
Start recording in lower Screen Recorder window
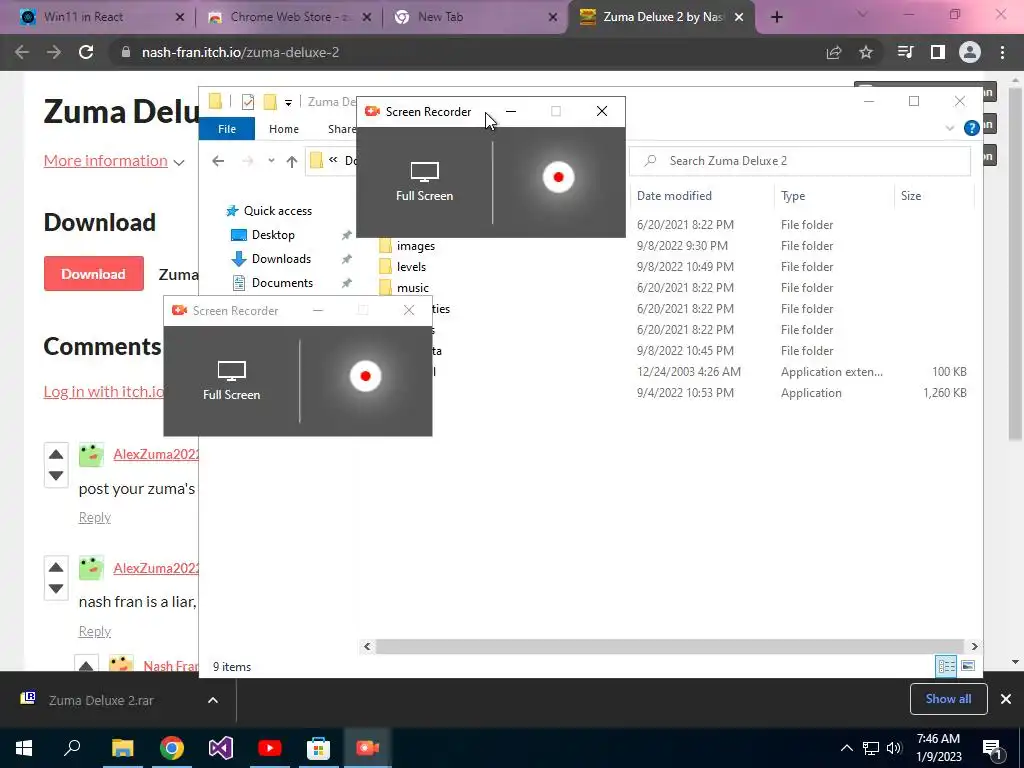pyautogui.click(x=365, y=376)
